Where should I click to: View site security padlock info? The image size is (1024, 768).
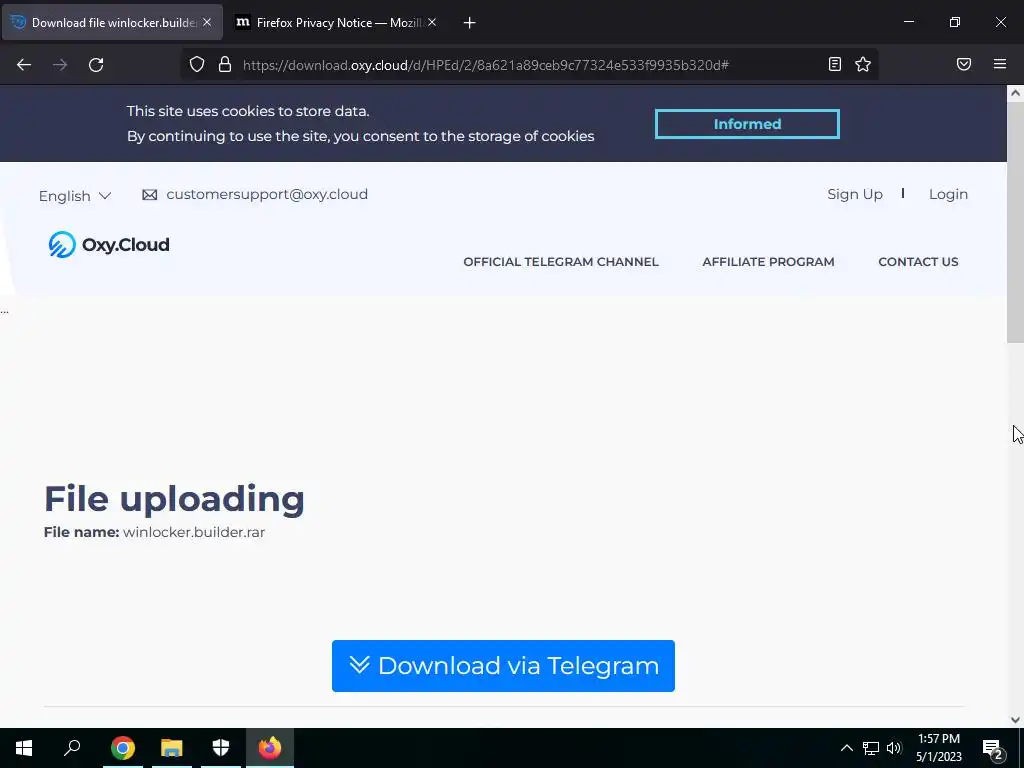point(225,64)
